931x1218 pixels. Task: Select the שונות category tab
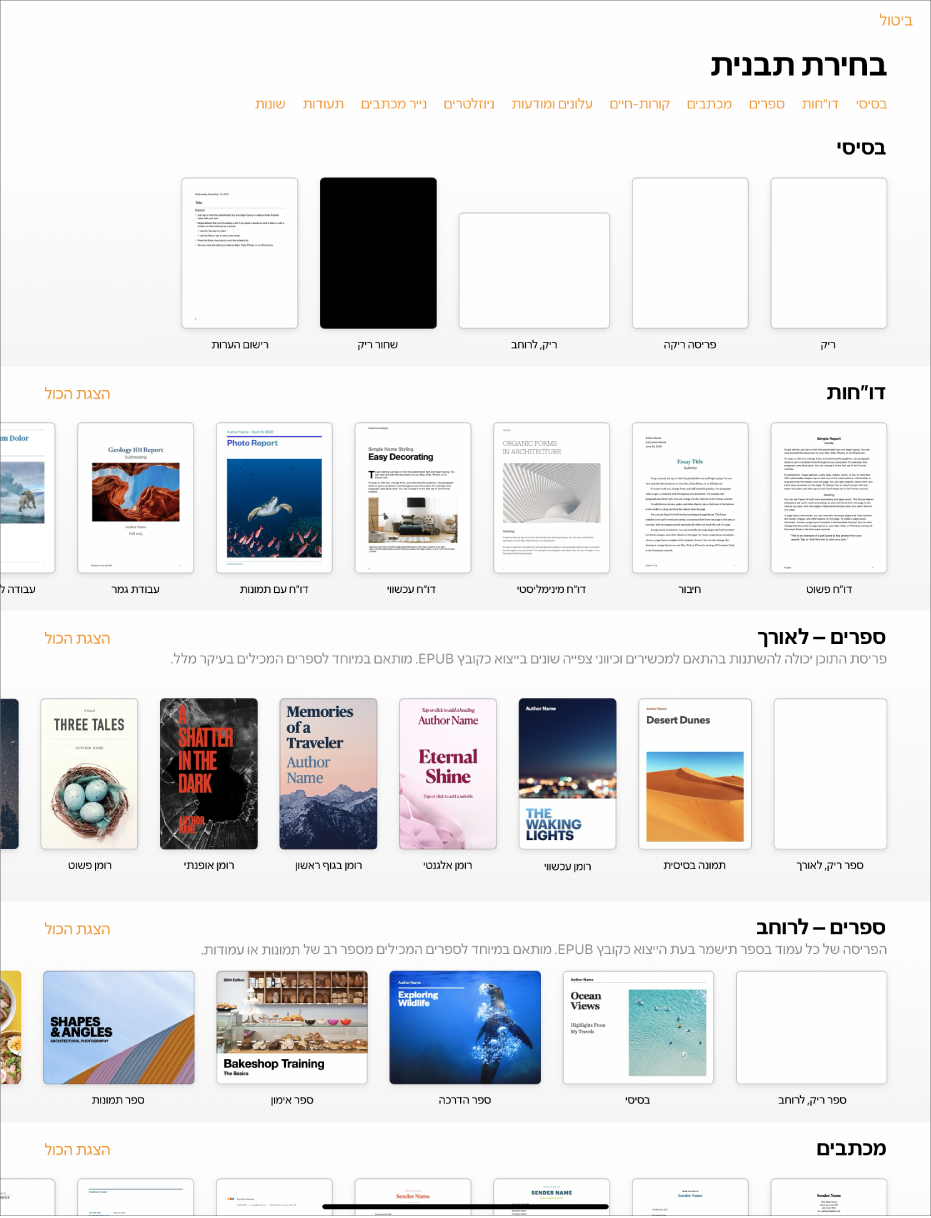(x=271, y=104)
